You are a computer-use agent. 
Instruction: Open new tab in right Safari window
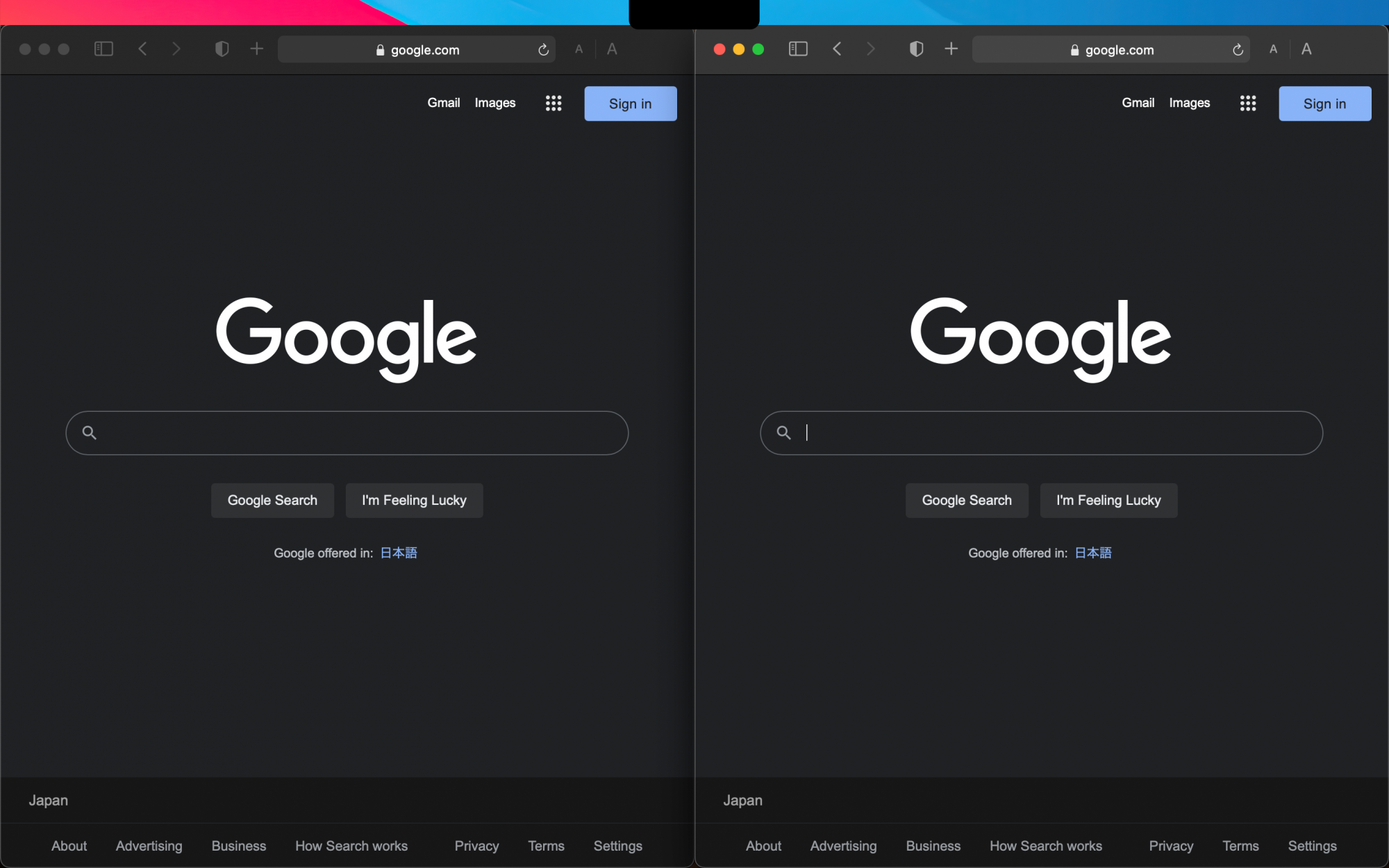pos(951,49)
